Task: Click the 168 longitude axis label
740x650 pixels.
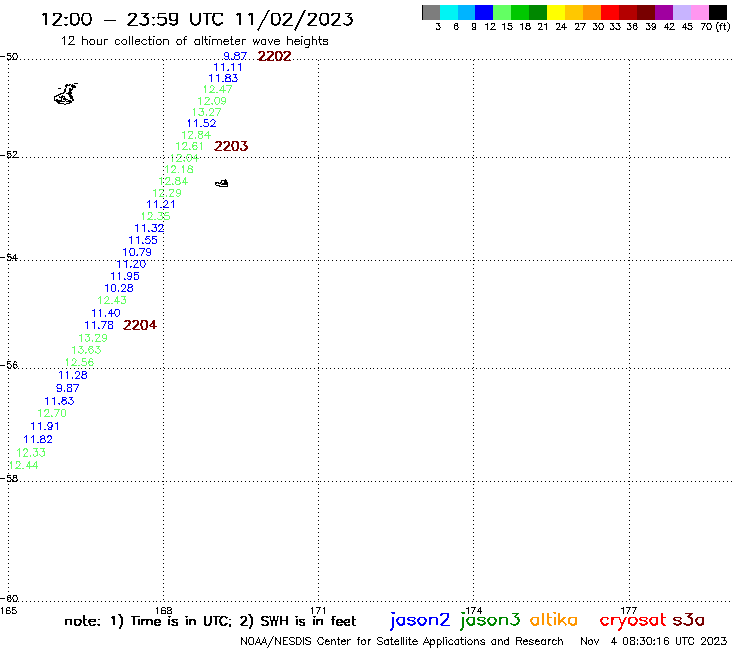Action: coord(164,610)
